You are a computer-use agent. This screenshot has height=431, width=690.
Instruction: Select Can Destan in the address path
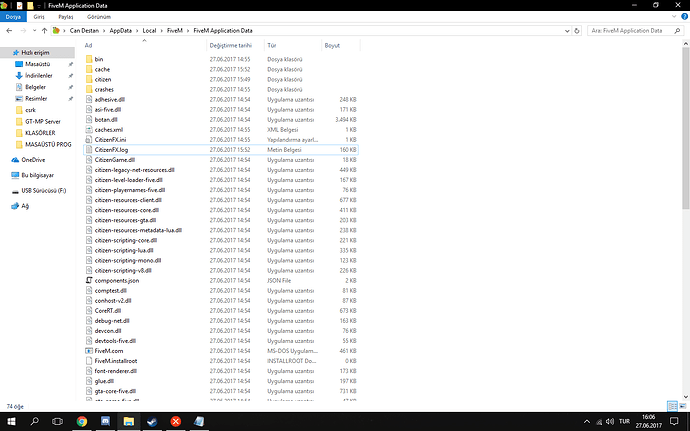click(84, 31)
